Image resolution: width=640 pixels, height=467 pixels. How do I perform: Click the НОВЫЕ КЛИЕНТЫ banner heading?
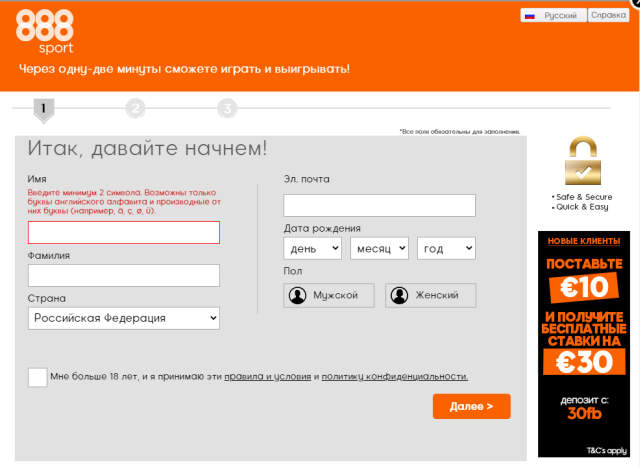click(x=584, y=241)
